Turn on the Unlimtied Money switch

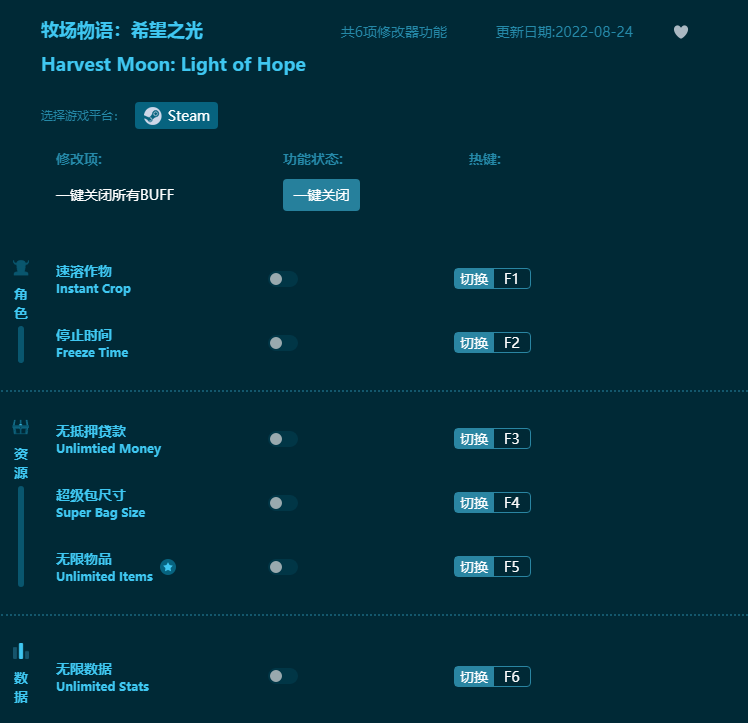[x=283, y=439]
